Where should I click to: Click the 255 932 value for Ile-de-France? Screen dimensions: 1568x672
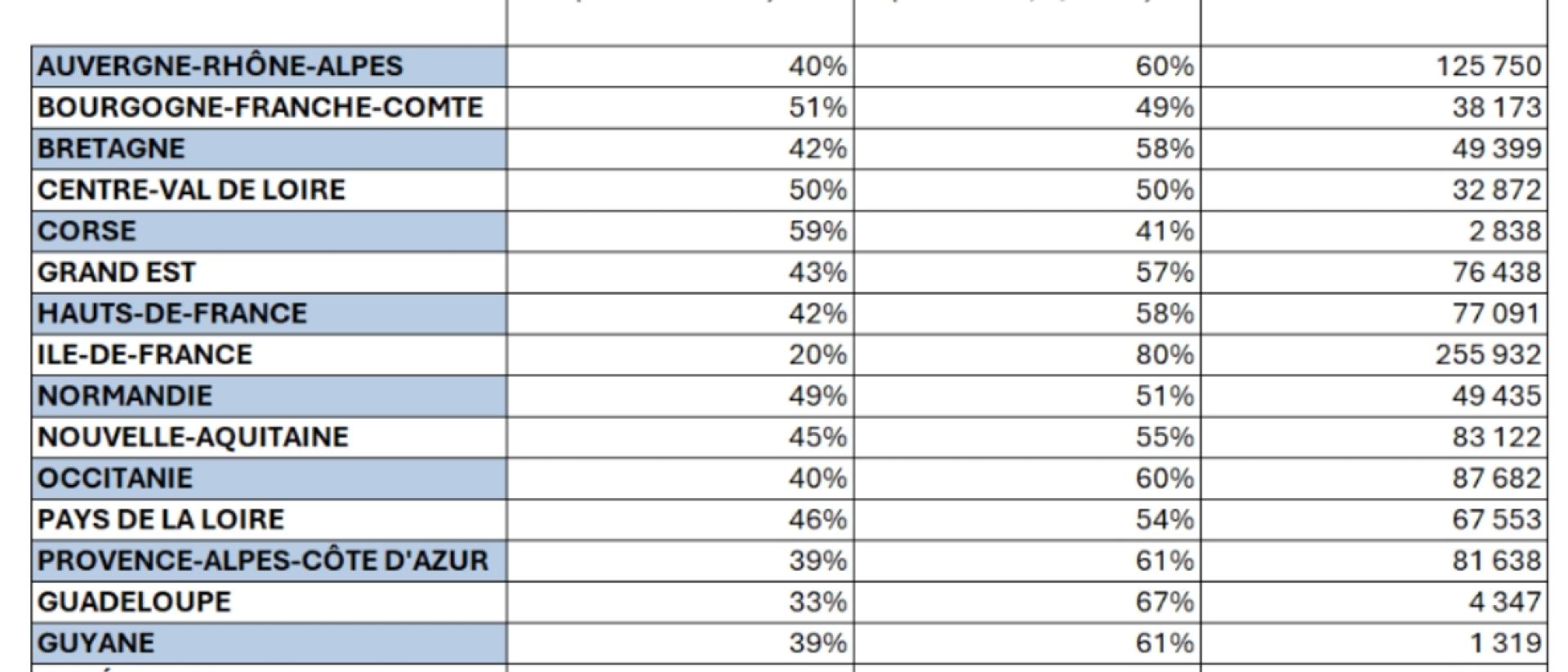click(1488, 354)
